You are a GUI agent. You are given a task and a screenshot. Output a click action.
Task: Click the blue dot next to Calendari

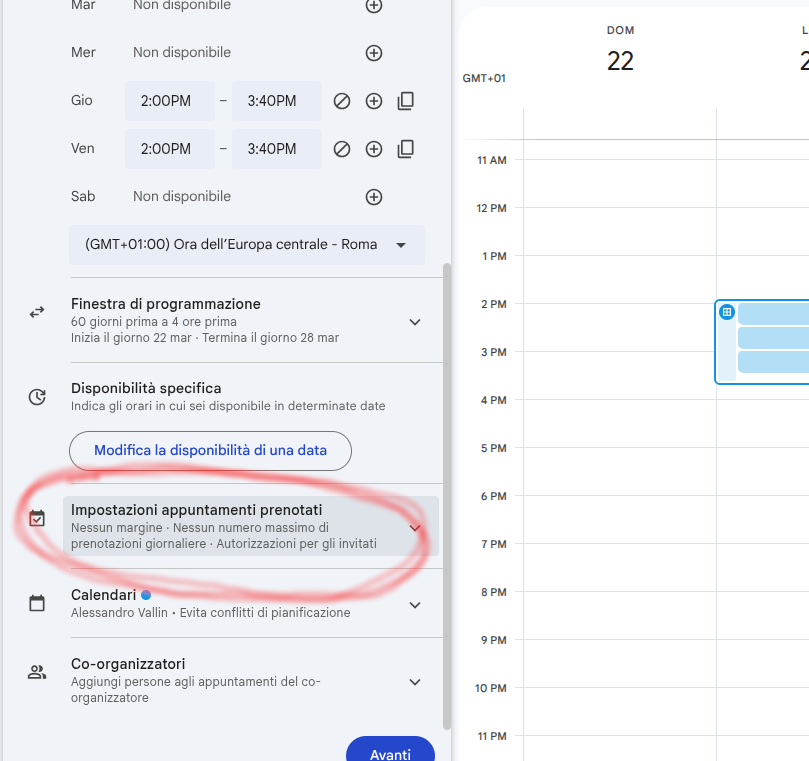click(146, 595)
